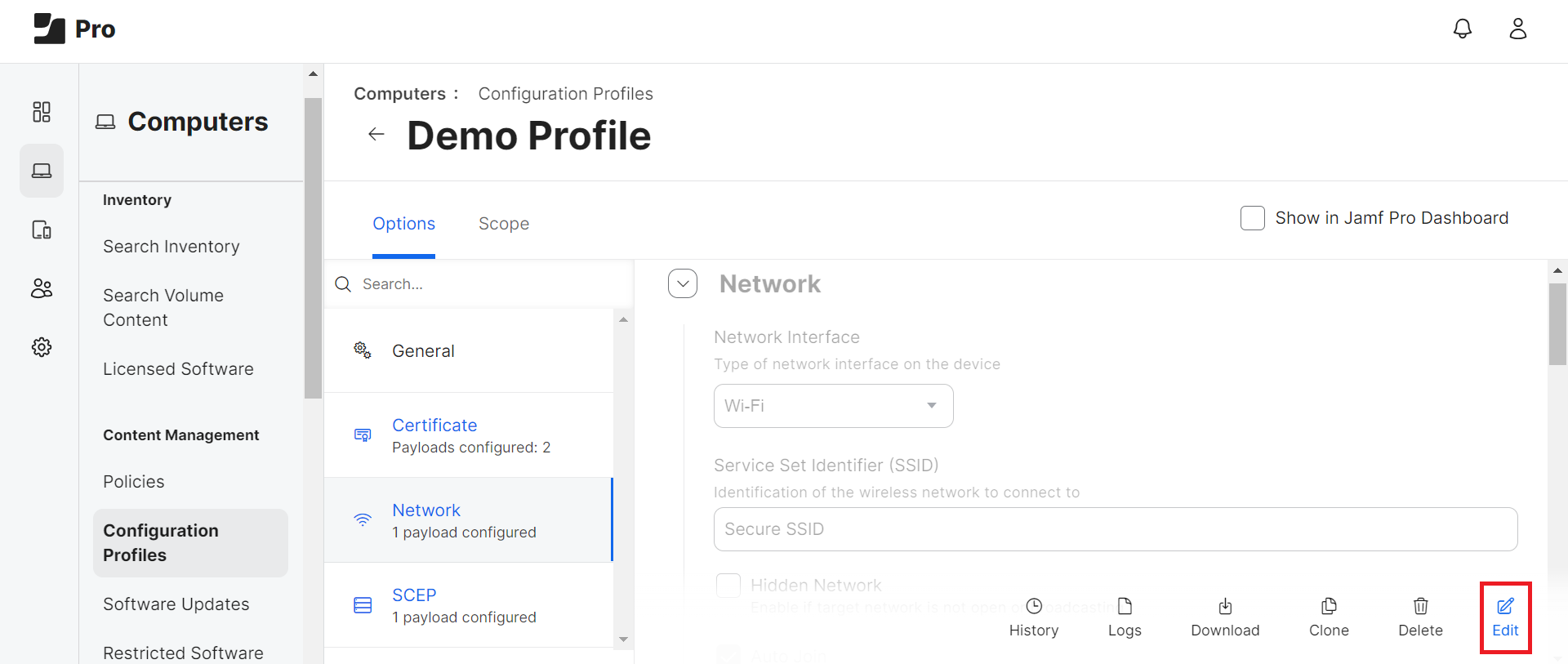Click the Download icon
Viewport: 1568px width, 664px height.
(x=1225, y=606)
